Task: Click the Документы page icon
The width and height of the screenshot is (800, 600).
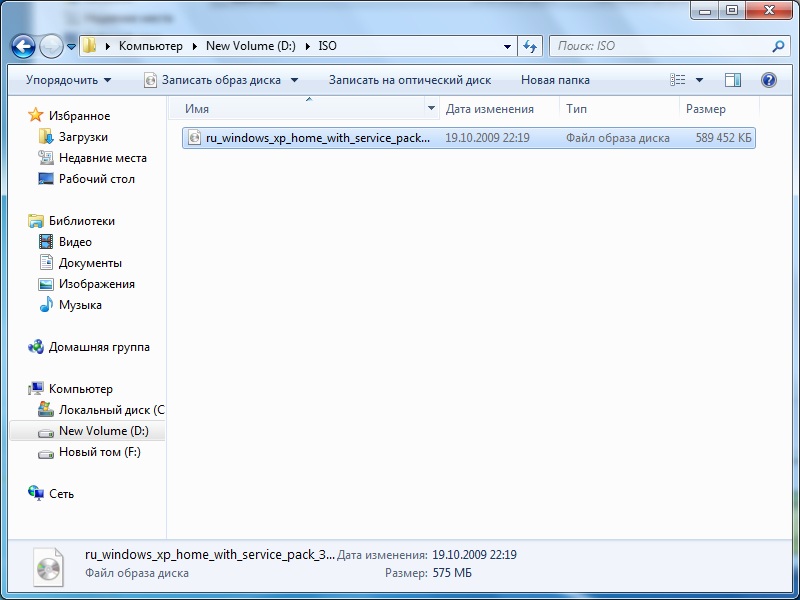Action: (x=46, y=262)
